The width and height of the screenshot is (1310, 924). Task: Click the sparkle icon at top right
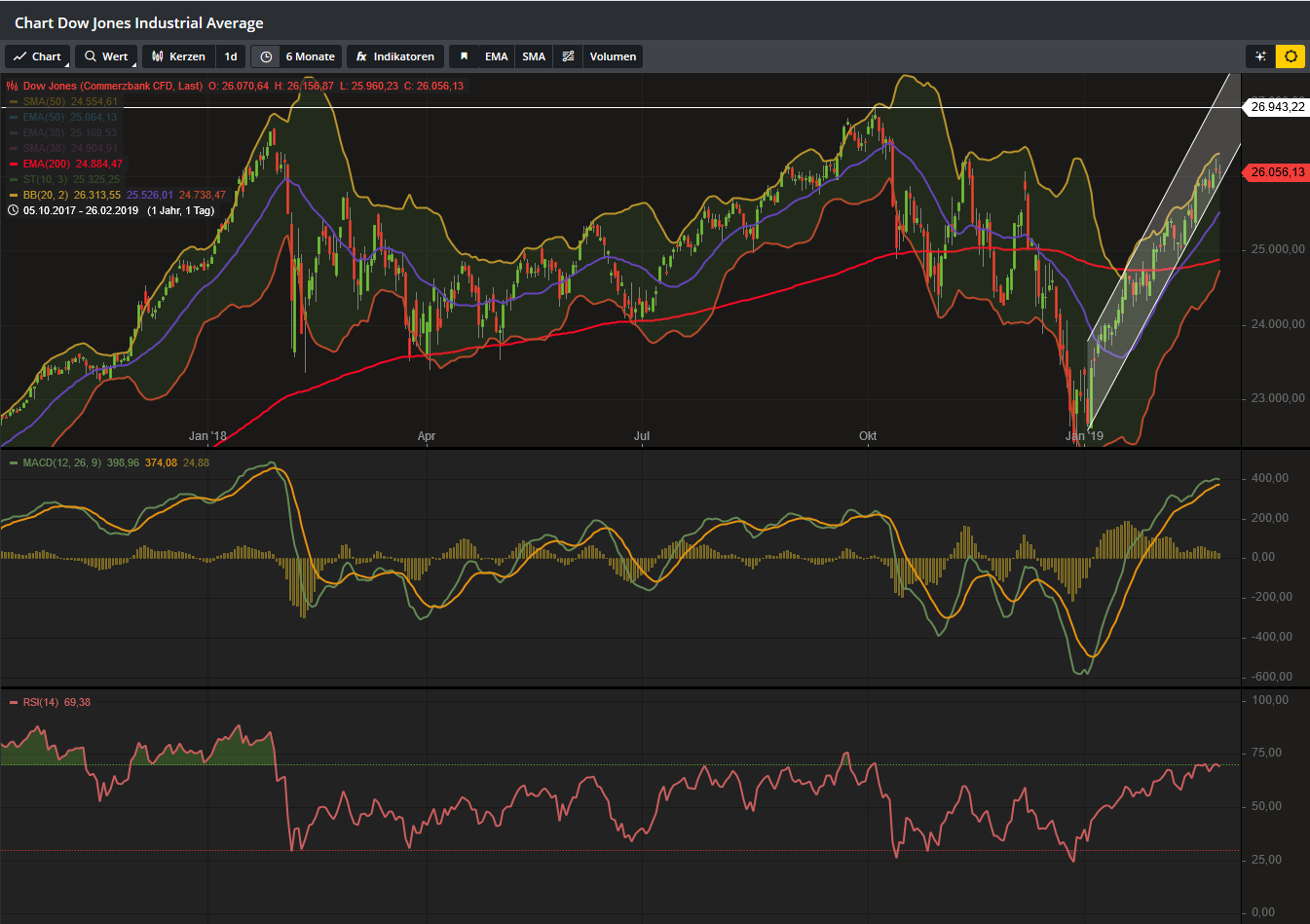click(x=1260, y=56)
